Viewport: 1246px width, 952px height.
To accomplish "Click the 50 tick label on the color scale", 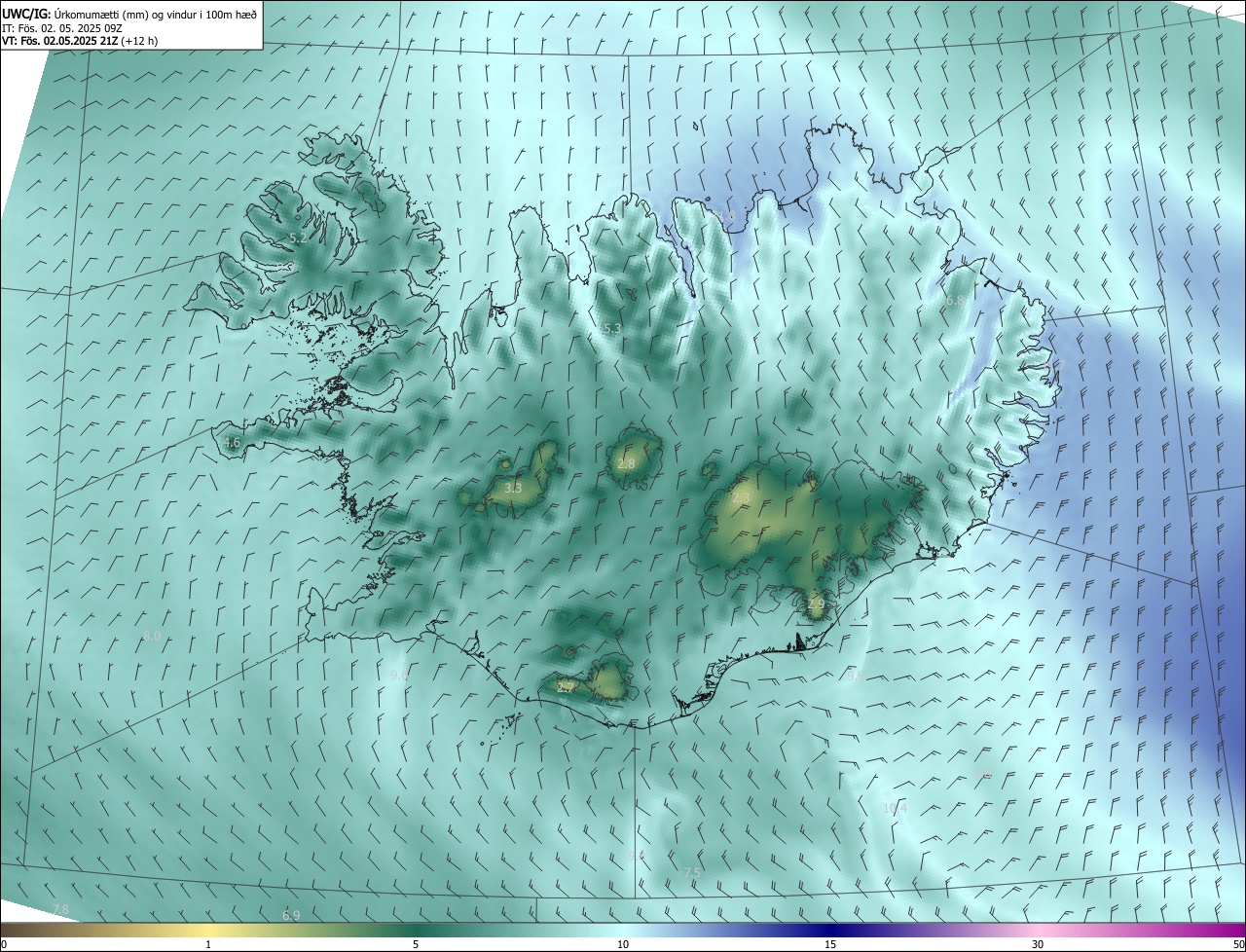I will click(1237, 944).
